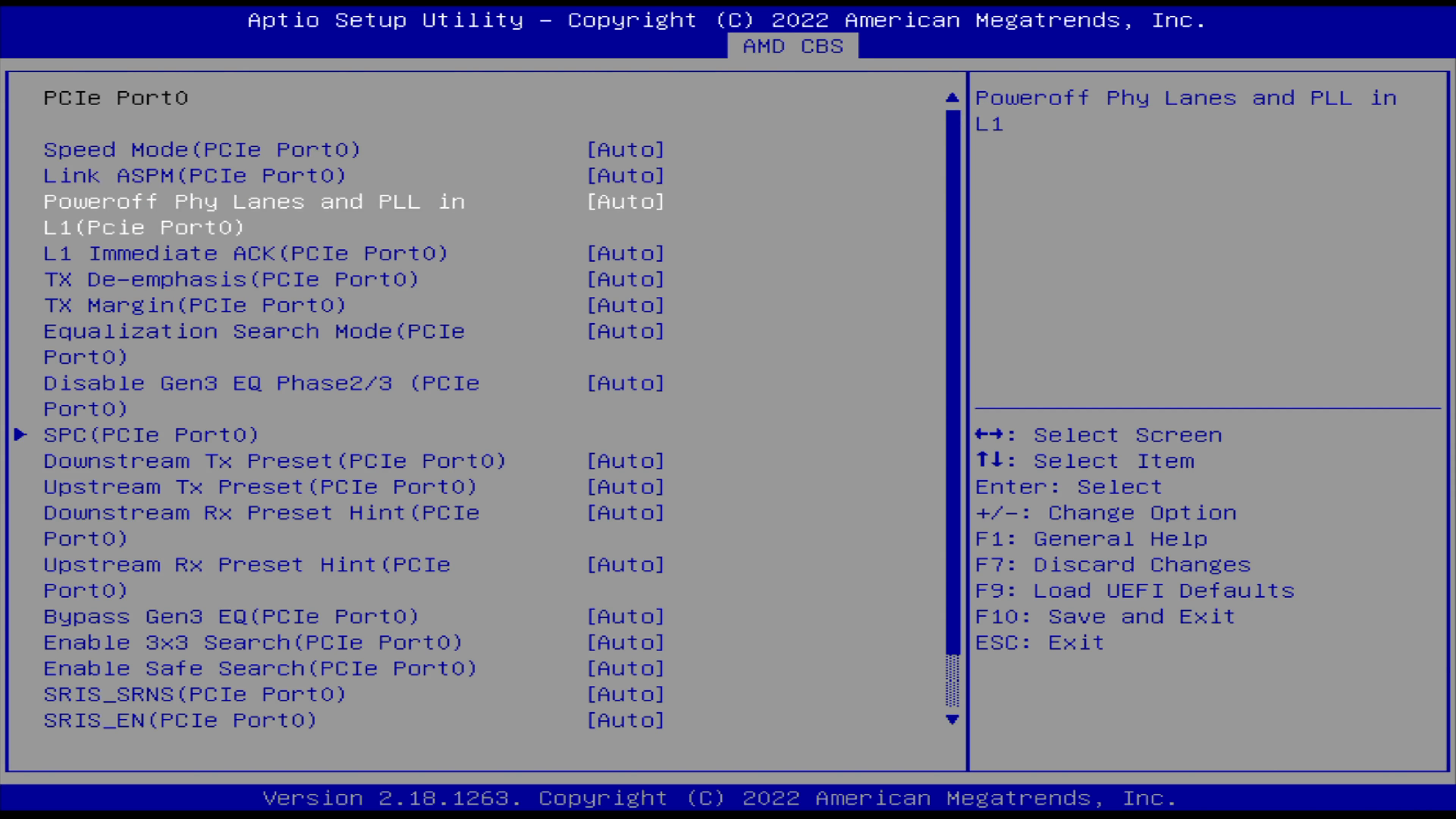The image size is (1456, 819).
Task: Select L1 Immediate ACK(PCIe Port0)
Action: pyautogui.click(x=245, y=254)
